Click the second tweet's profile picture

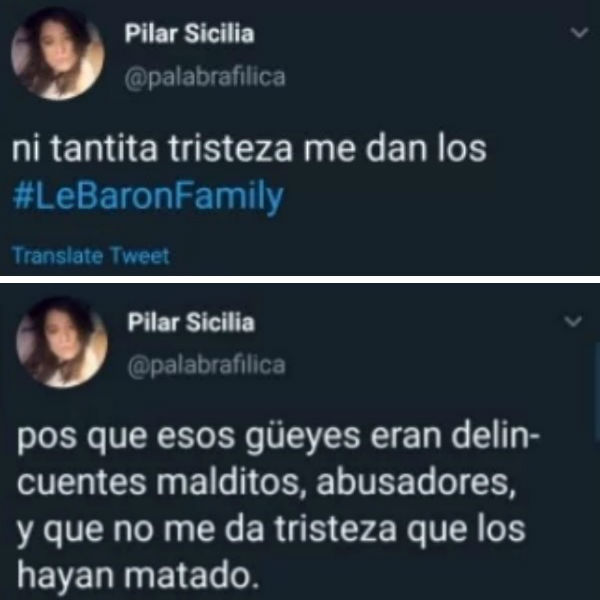[x=62, y=342]
